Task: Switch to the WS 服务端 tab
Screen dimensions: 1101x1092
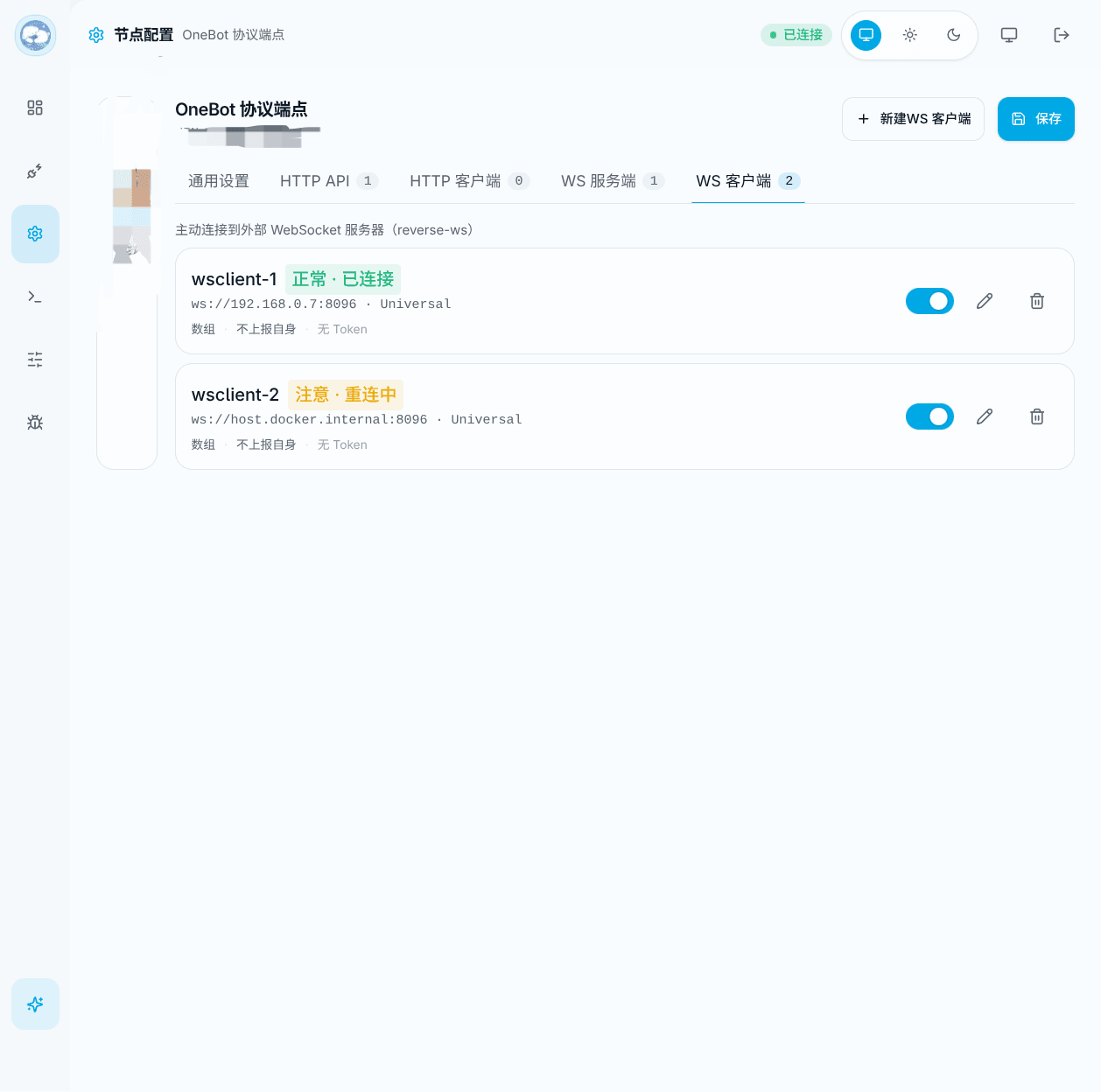Action: 614,181
